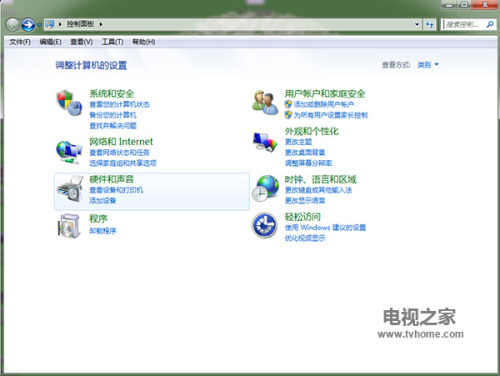Open the Clock, Language and Region globe icon
Screen dimensions: 500x376
(266, 188)
